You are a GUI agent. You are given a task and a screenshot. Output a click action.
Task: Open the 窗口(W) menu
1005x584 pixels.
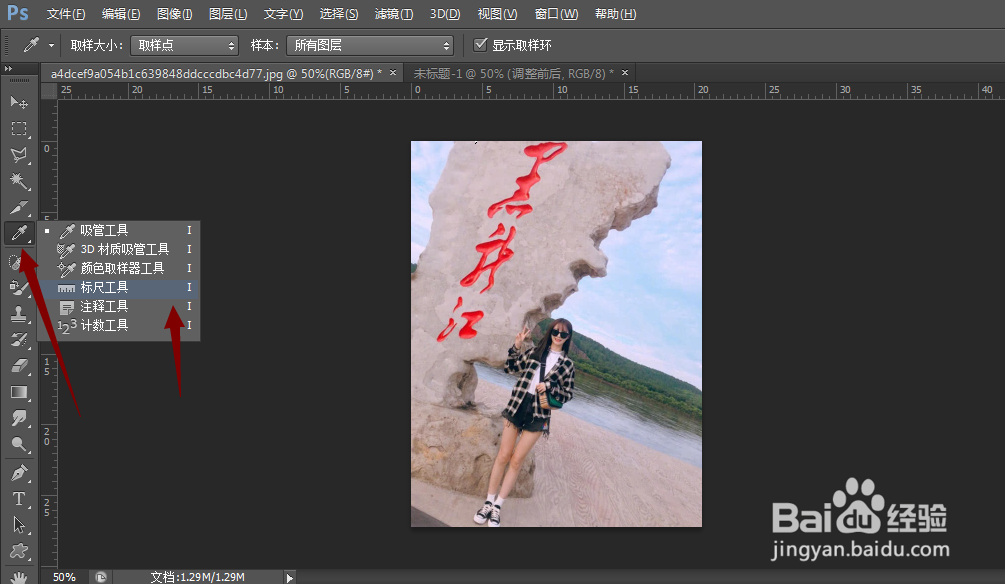556,13
